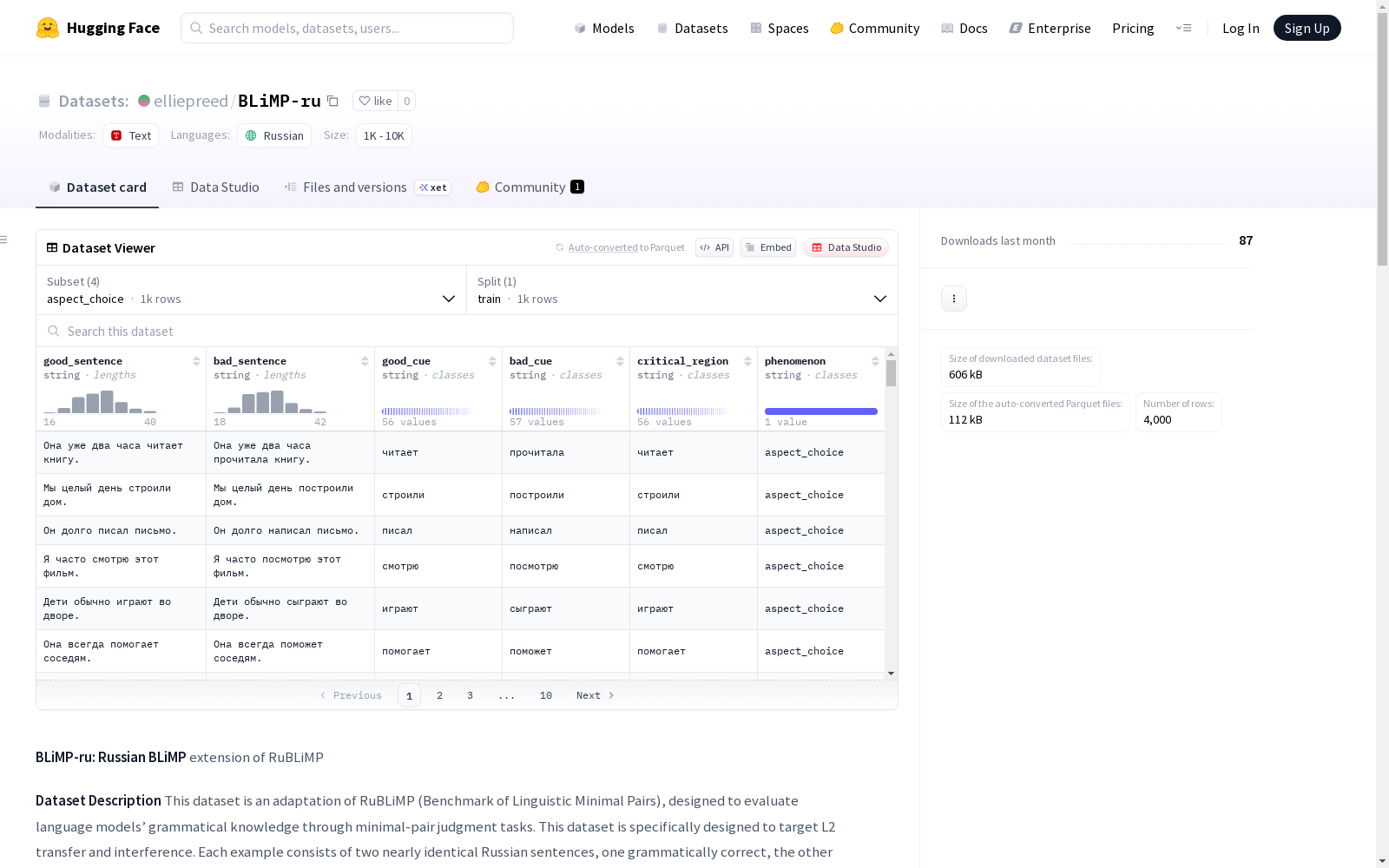Switch to the Data Studio tab
The width and height of the screenshot is (1389, 868).
(216, 187)
